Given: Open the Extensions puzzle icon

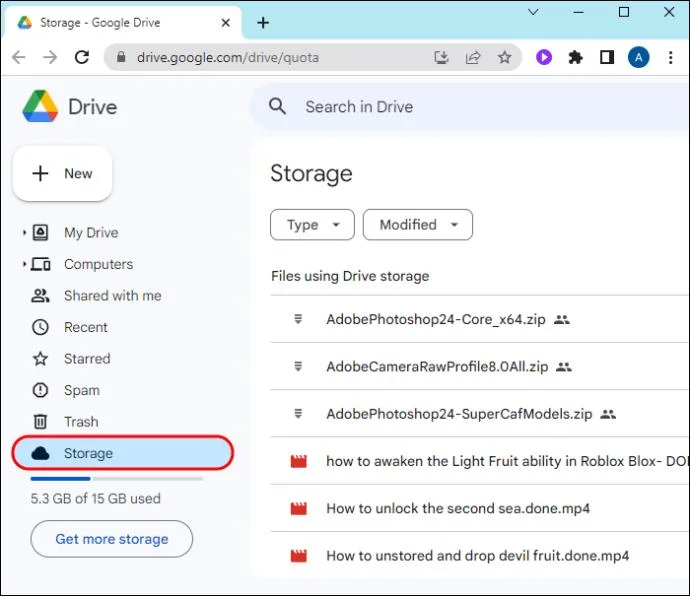Looking at the screenshot, I should [x=575, y=57].
